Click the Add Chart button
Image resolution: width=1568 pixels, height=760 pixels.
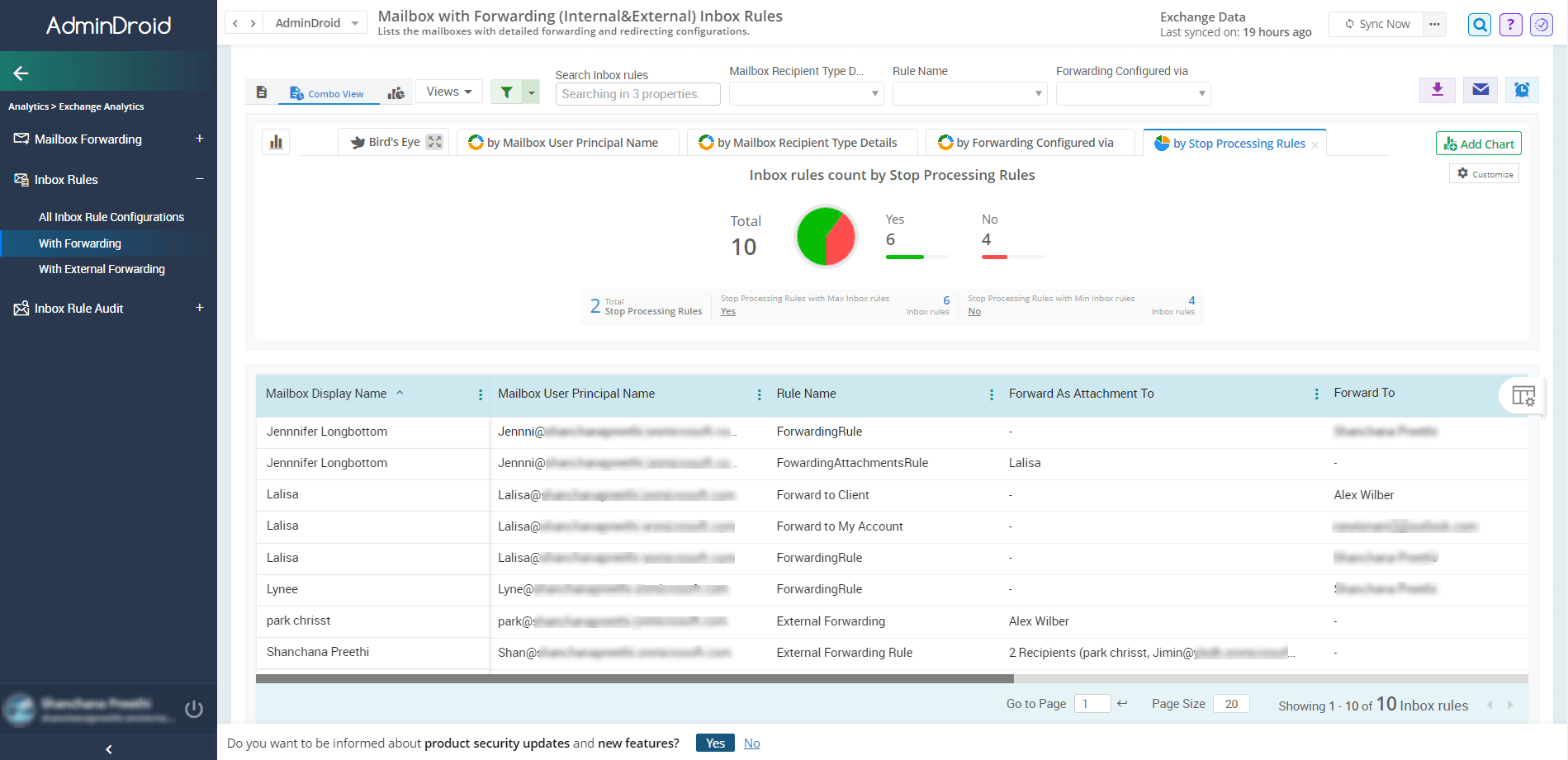(x=1478, y=143)
